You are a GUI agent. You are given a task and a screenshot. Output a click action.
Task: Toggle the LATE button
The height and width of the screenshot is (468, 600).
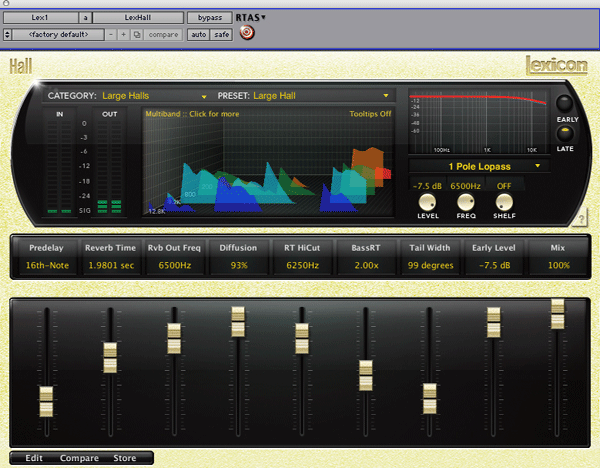[x=565, y=134]
